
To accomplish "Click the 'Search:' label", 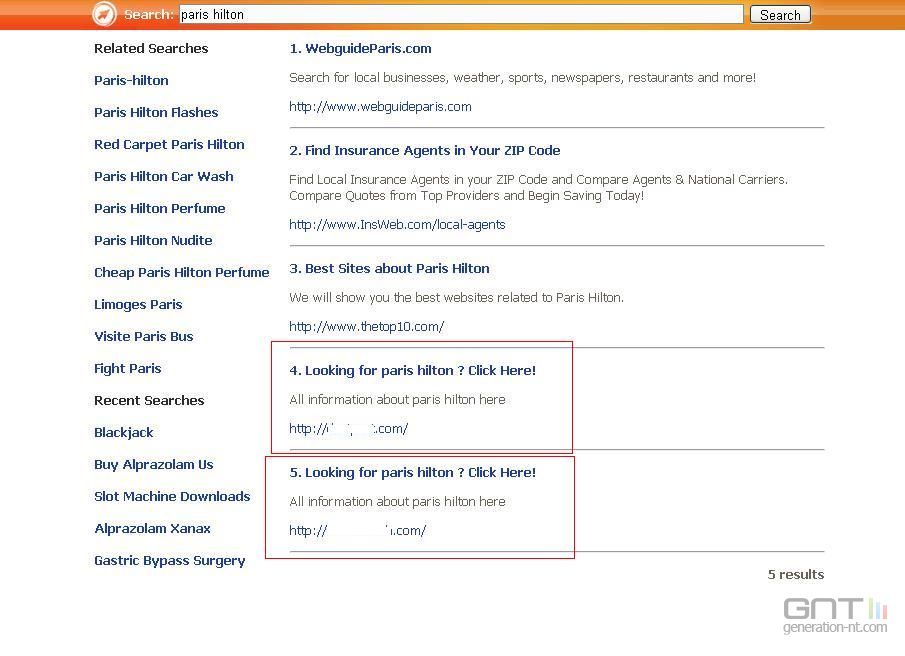I will click(x=148, y=14).
